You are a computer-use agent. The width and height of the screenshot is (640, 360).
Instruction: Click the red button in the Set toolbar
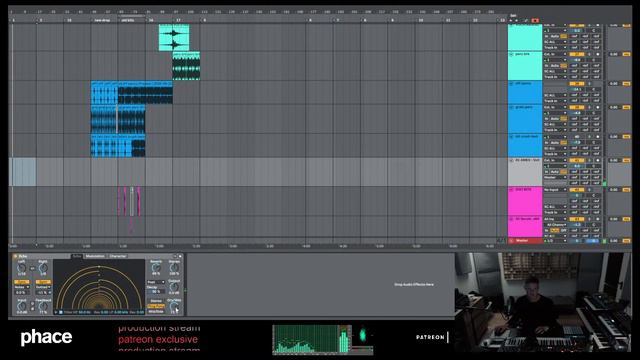point(535,20)
